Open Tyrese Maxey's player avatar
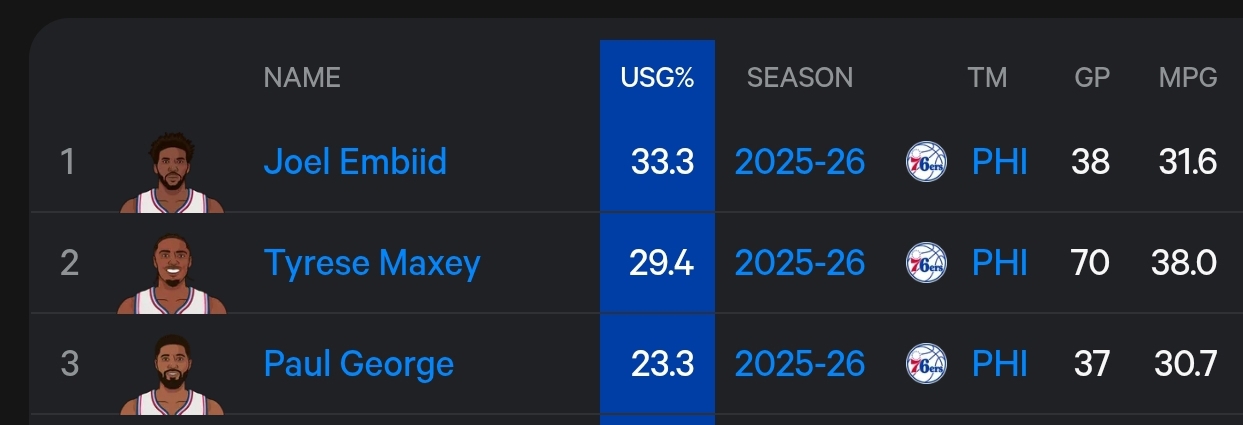 click(x=171, y=274)
